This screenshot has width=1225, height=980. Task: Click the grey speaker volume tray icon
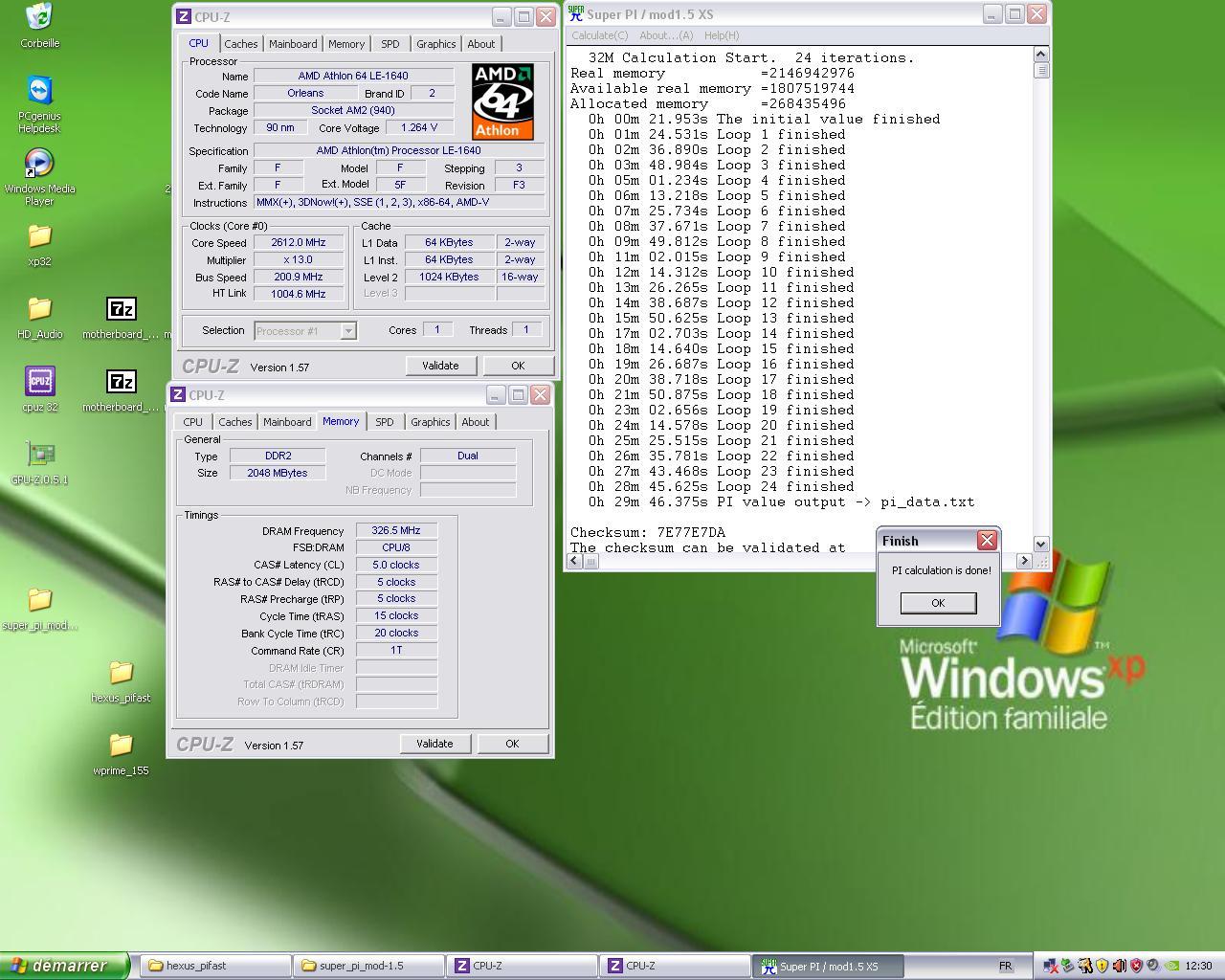point(1153,966)
